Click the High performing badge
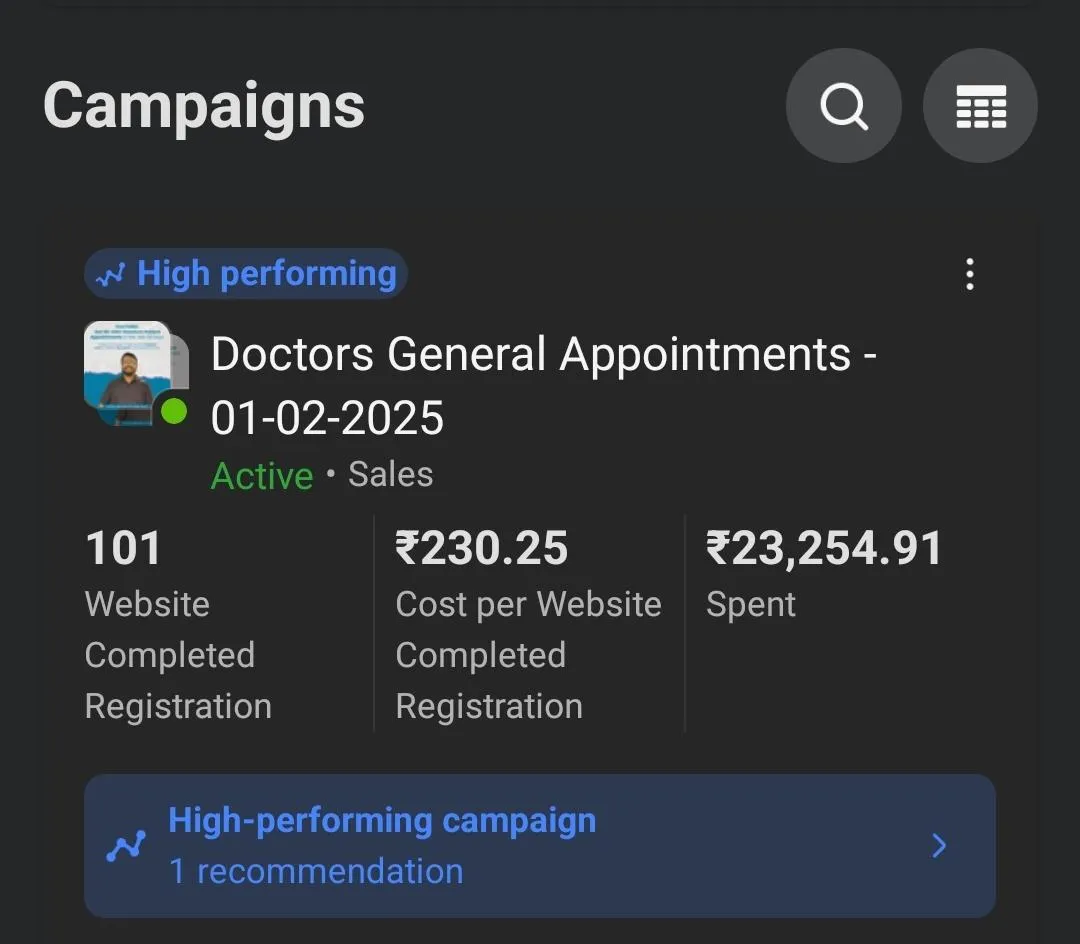The width and height of the screenshot is (1080, 944). 246,274
